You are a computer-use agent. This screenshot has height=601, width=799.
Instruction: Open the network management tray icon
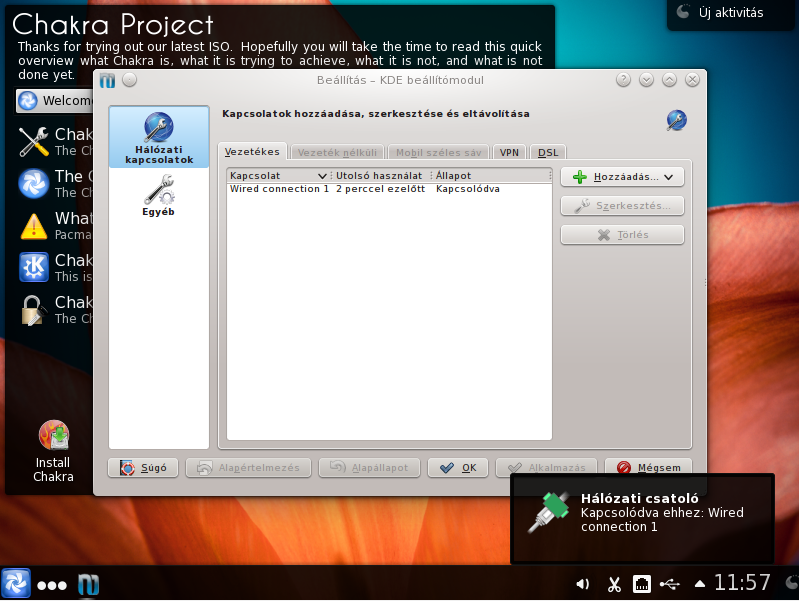[x=642, y=584]
